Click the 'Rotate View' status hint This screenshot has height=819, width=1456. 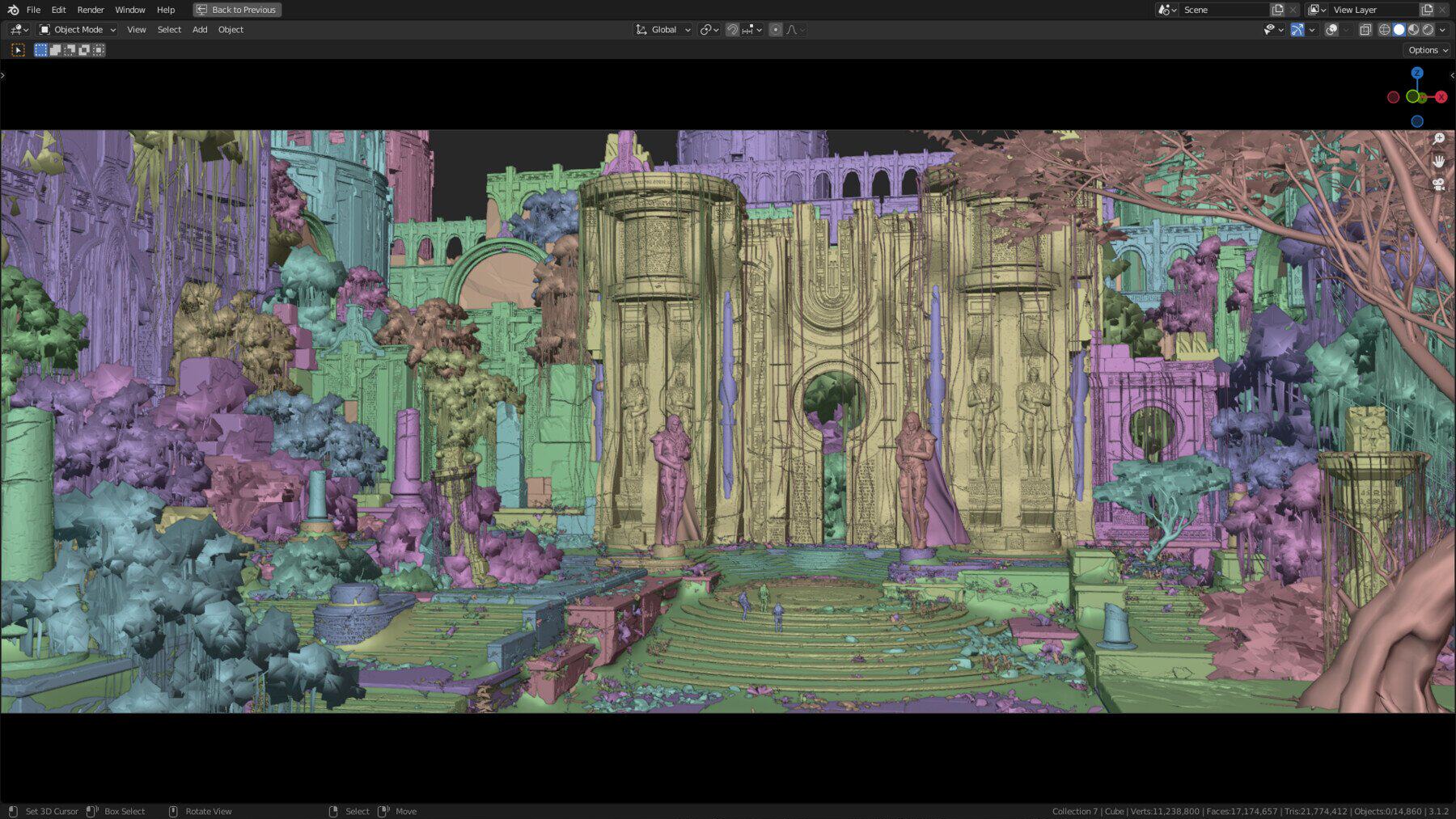pos(209,811)
